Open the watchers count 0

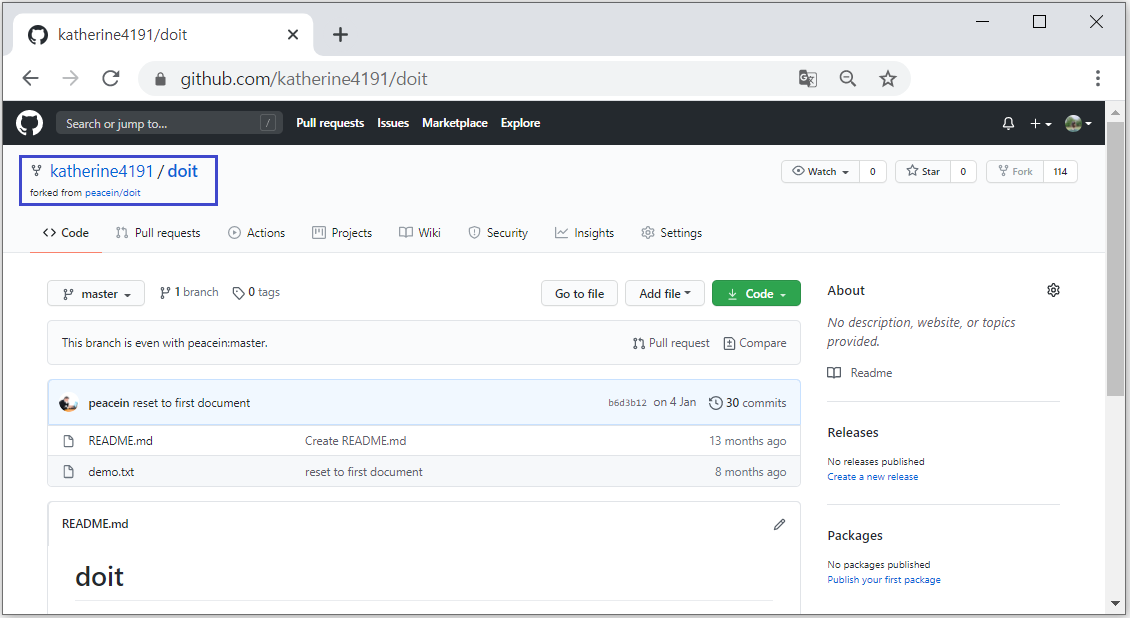click(872, 171)
